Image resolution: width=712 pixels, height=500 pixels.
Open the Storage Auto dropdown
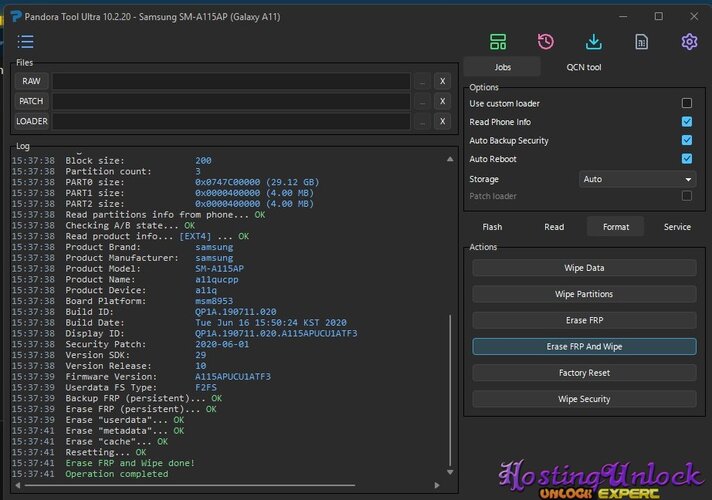tap(637, 179)
